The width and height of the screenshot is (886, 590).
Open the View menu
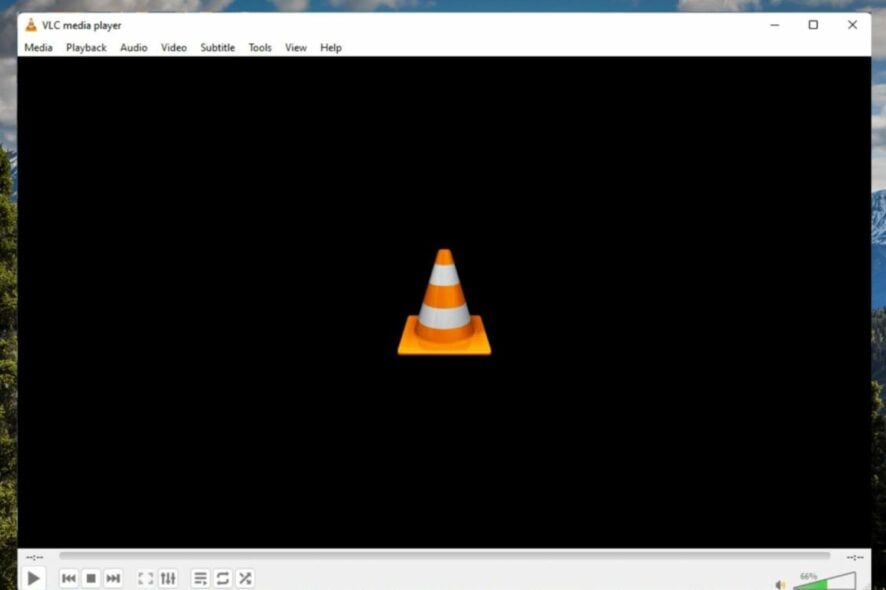[296, 47]
